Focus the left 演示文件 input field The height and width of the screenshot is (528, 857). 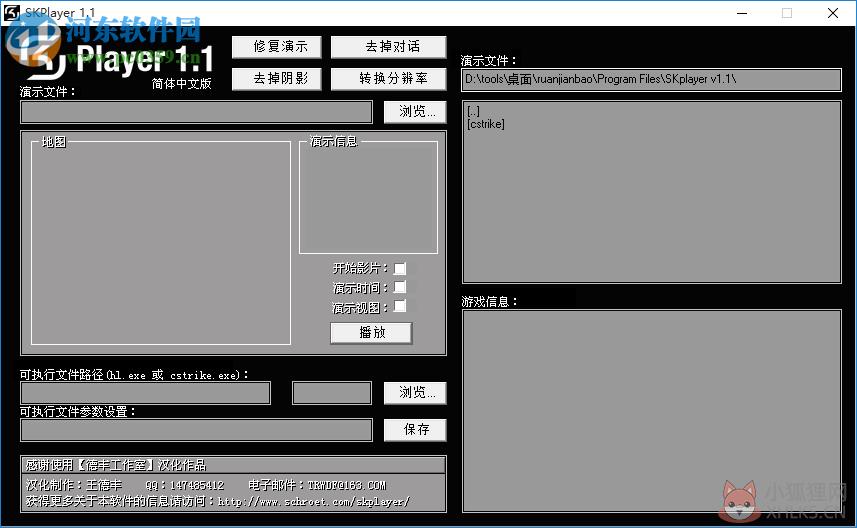pyautogui.click(x=197, y=113)
